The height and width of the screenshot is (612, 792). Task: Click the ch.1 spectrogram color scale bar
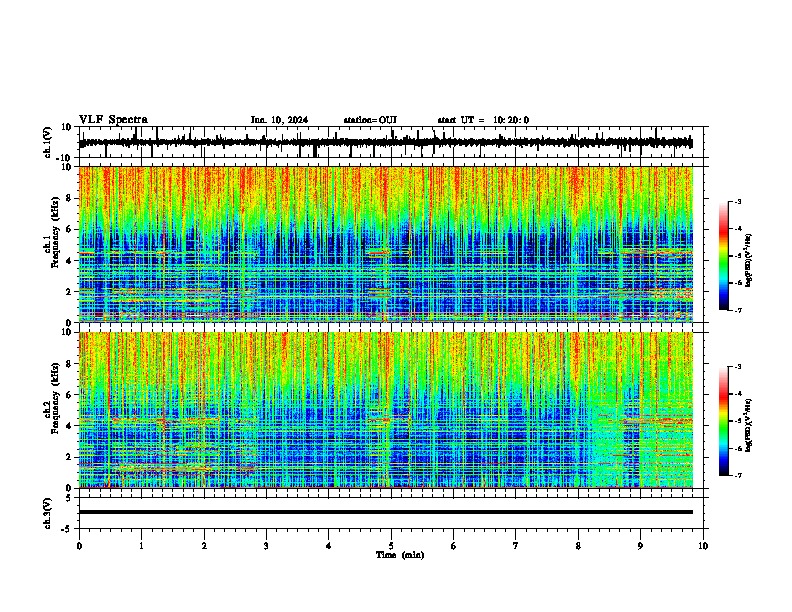(x=724, y=256)
